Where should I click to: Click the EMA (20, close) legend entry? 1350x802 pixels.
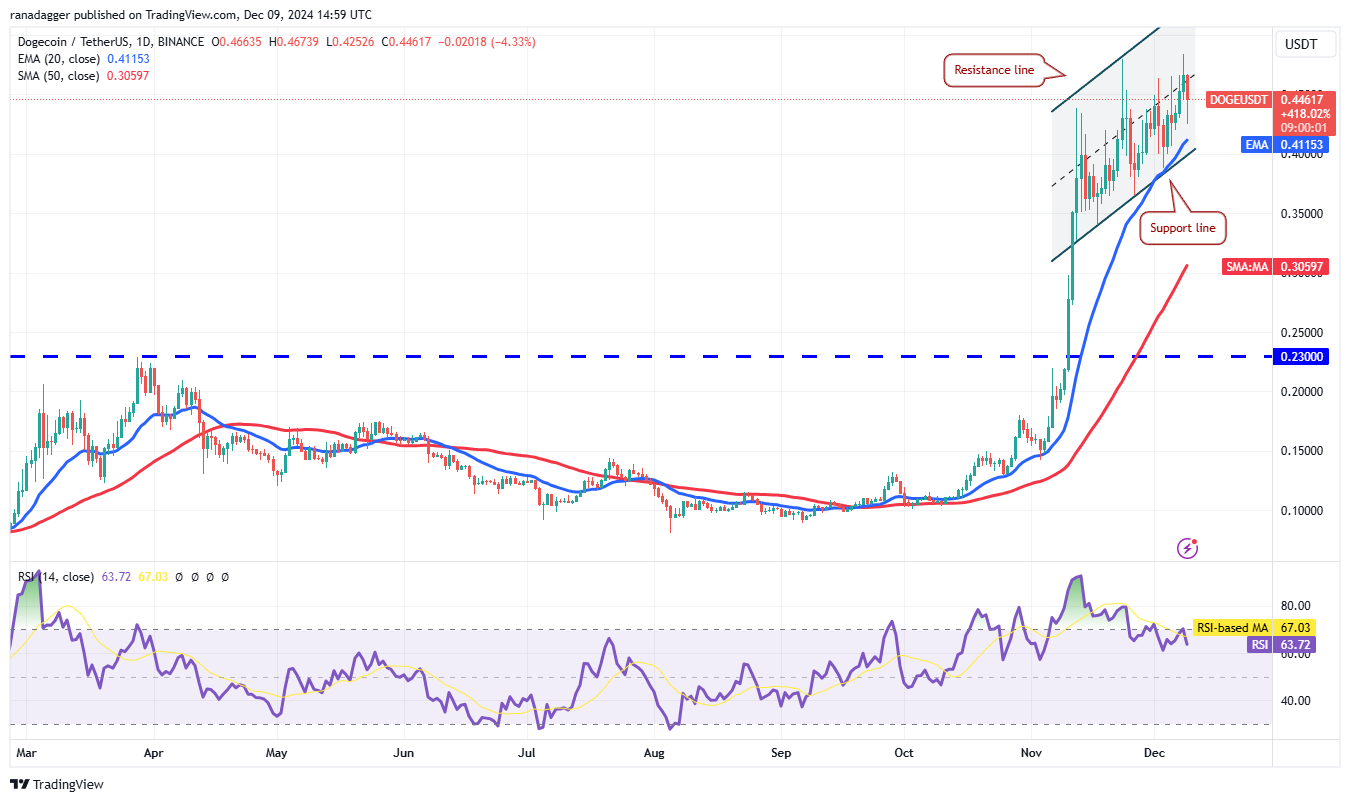(x=57, y=59)
